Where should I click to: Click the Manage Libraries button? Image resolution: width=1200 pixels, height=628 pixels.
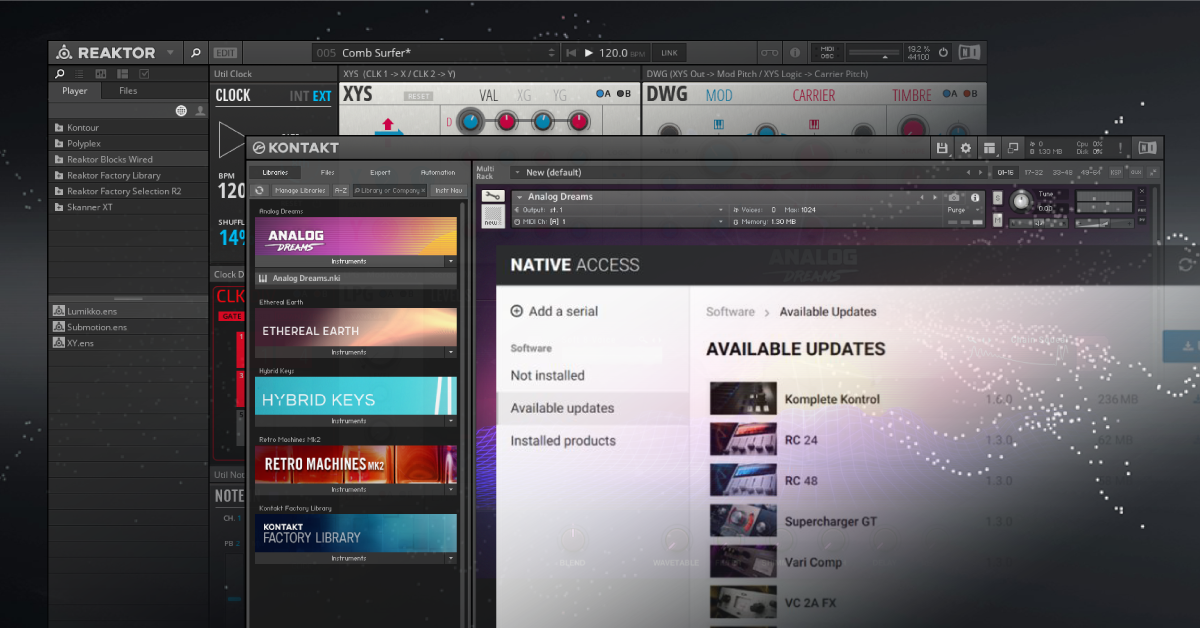click(300, 190)
